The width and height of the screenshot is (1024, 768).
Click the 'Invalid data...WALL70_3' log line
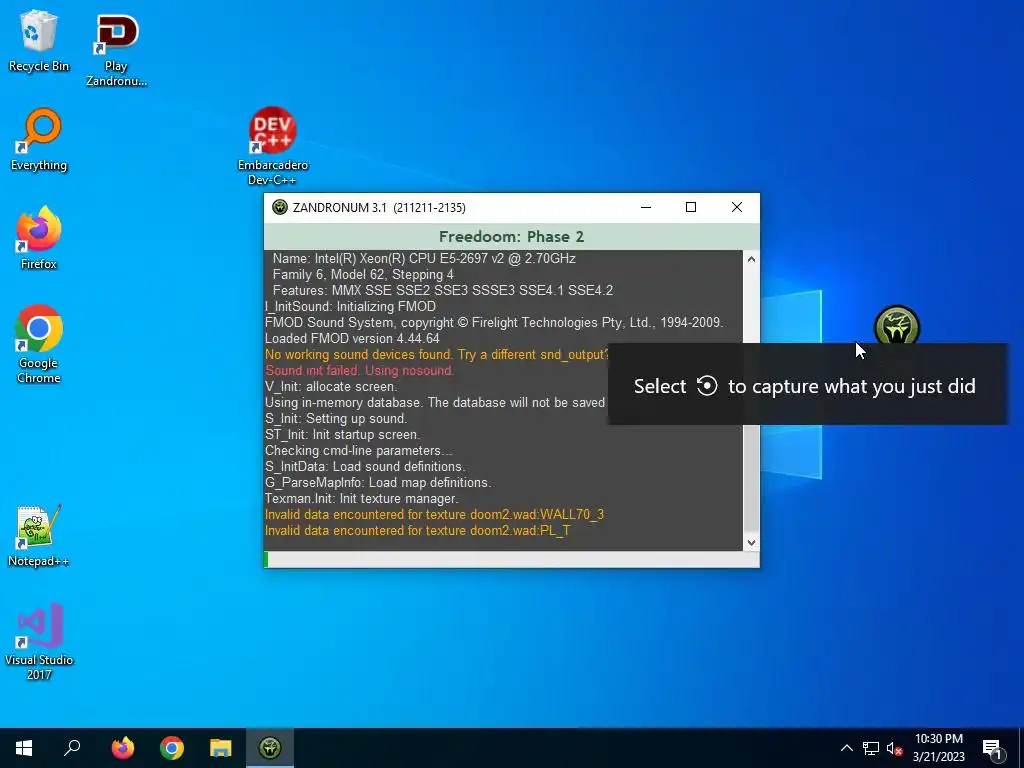pos(434,515)
